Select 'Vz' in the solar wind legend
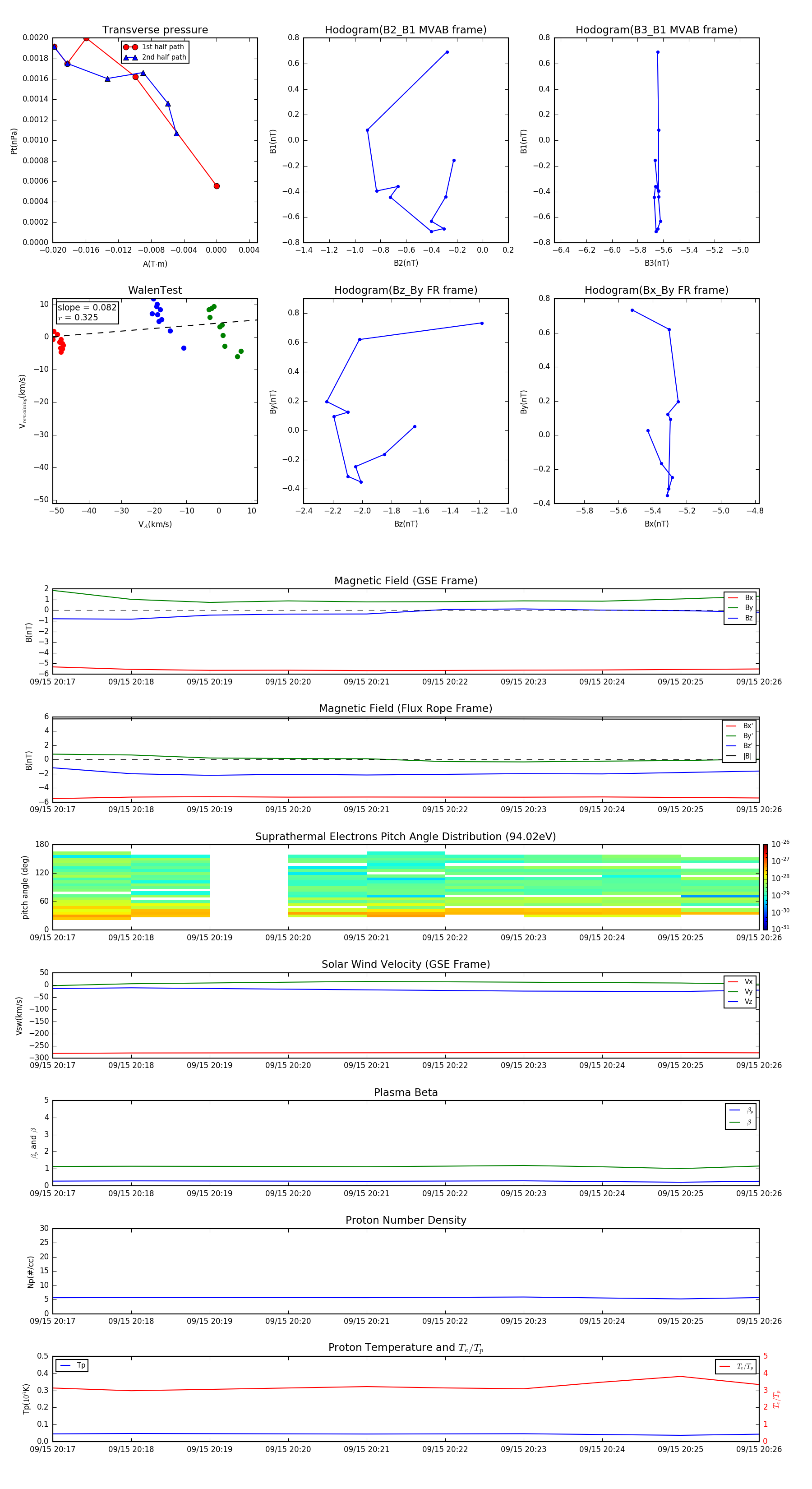Image resolution: width=812 pixels, height=1489 pixels. pyautogui.click(x=740, y=1002)
